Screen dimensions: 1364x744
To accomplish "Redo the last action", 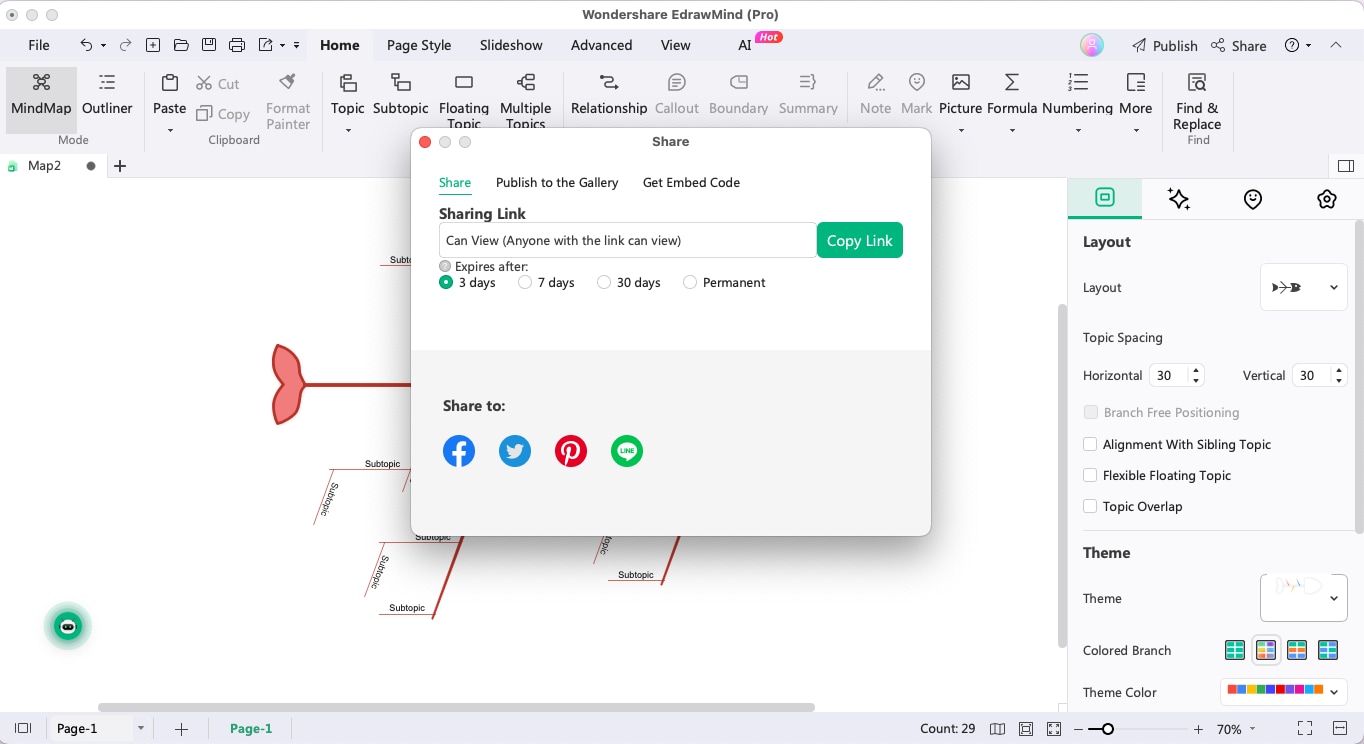I will click(x=125, y=45).
